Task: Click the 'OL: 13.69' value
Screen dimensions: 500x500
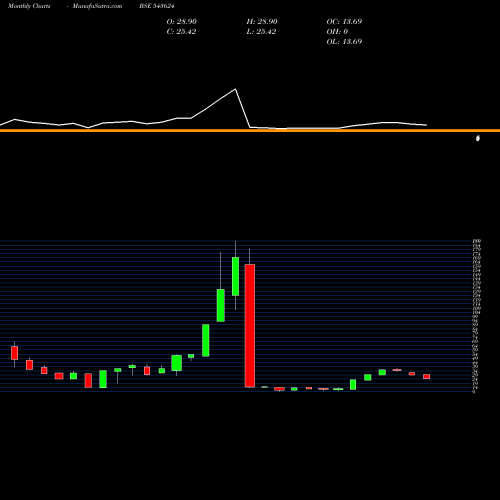Action: click(344, 41)
